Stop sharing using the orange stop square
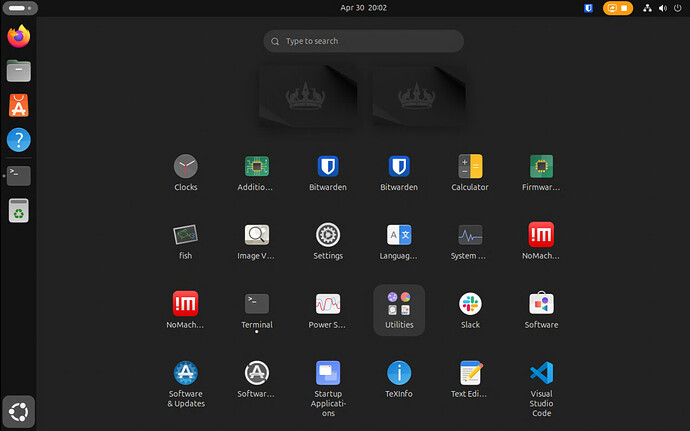This screenshot has height=431, width=690. [624, 8]
